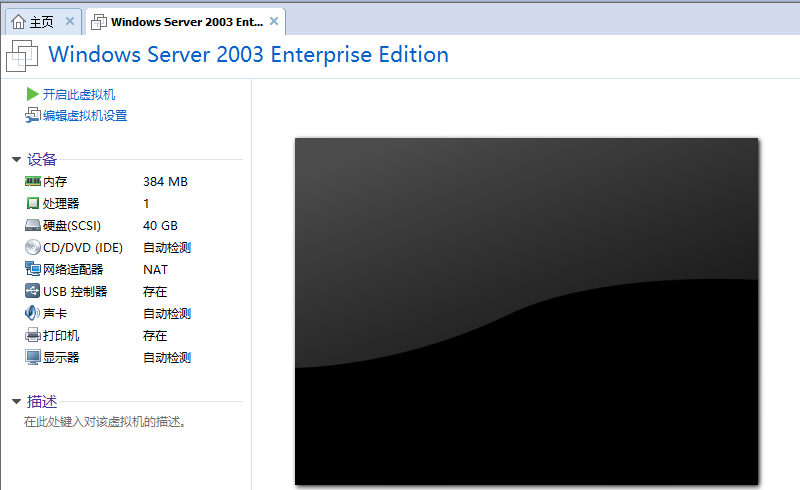Collapse the 描述 section
The width and height of the screenshot is (800, 490).
(x=16, y=402)
